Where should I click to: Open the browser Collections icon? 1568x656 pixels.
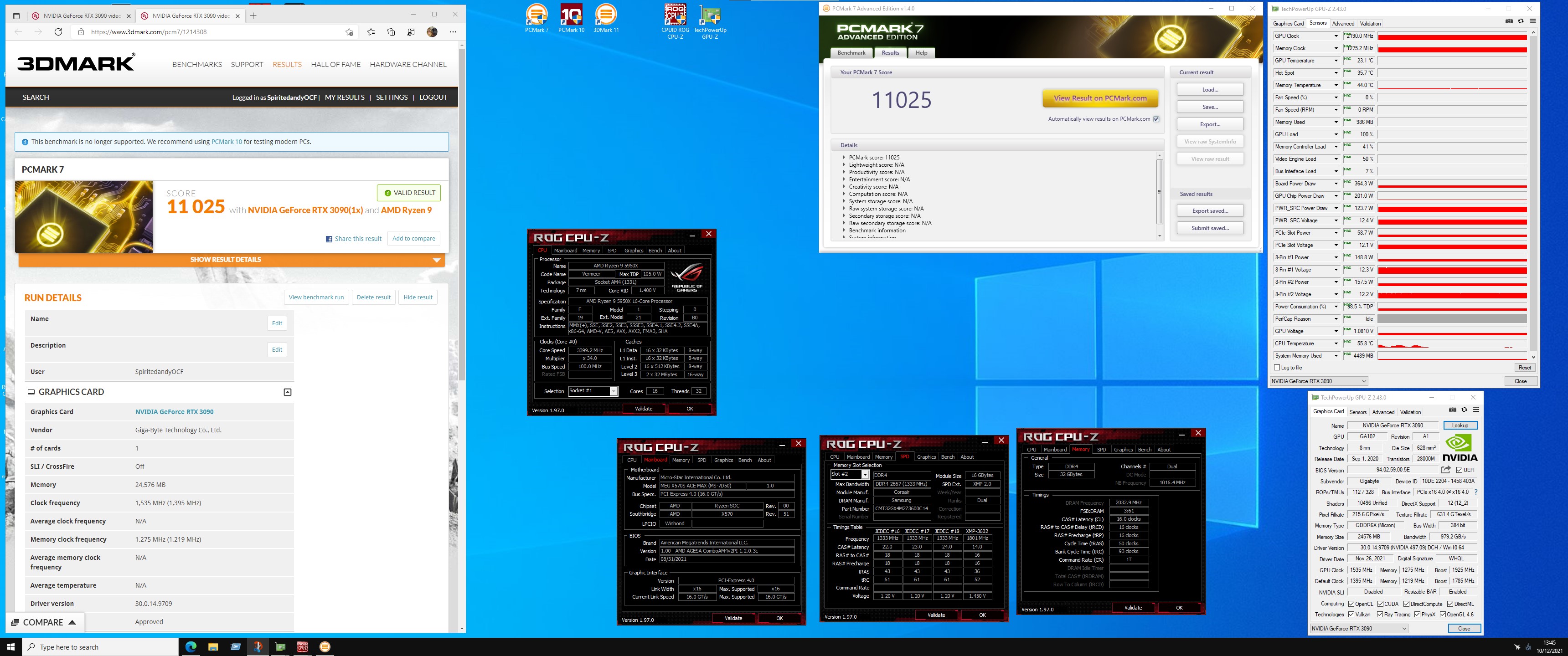click(x=391, y=31)
